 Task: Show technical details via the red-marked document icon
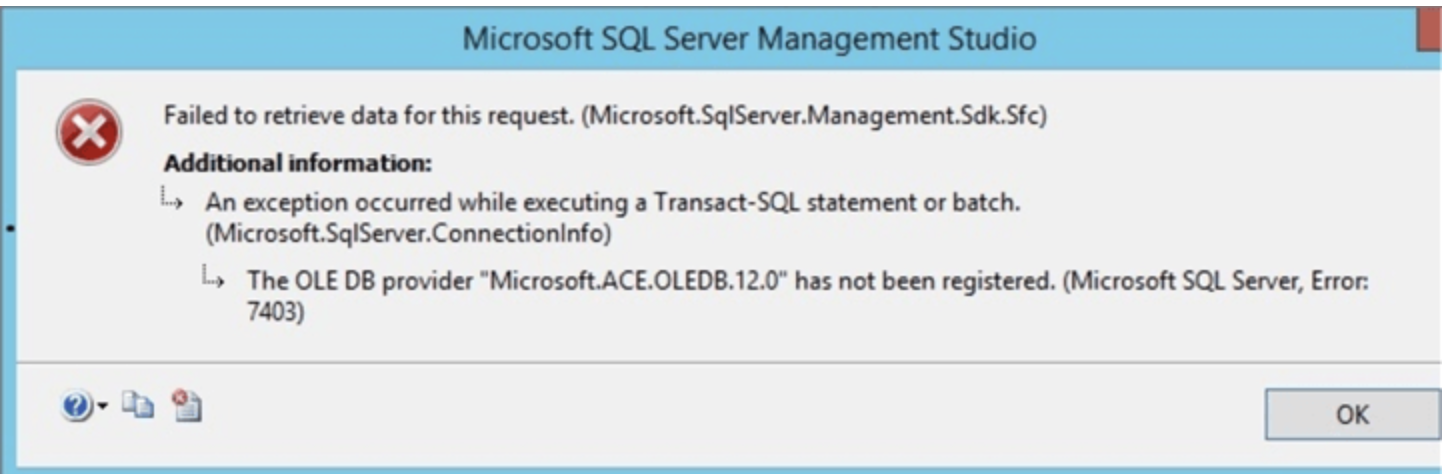tap(186, 405)
